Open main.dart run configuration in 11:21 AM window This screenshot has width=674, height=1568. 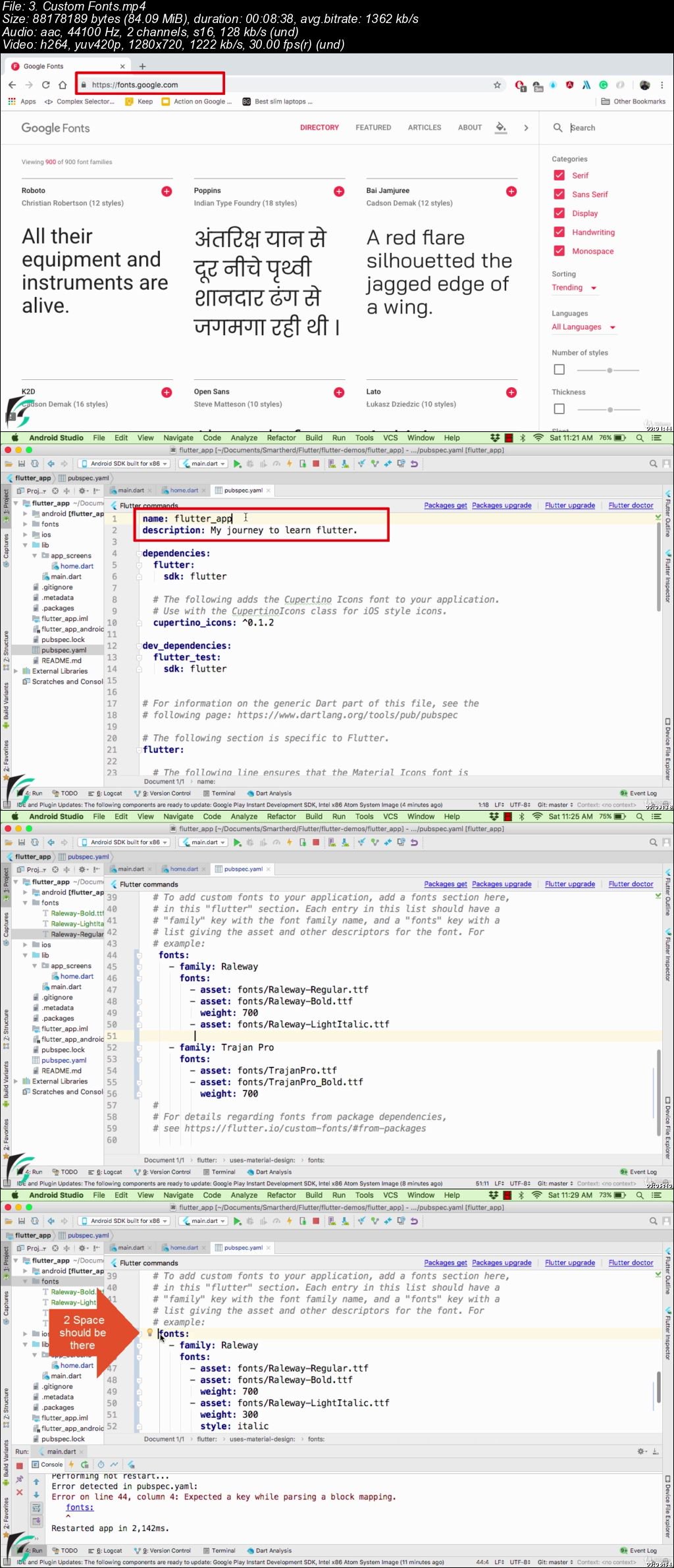pyautogui.click(x=203, y=464)
